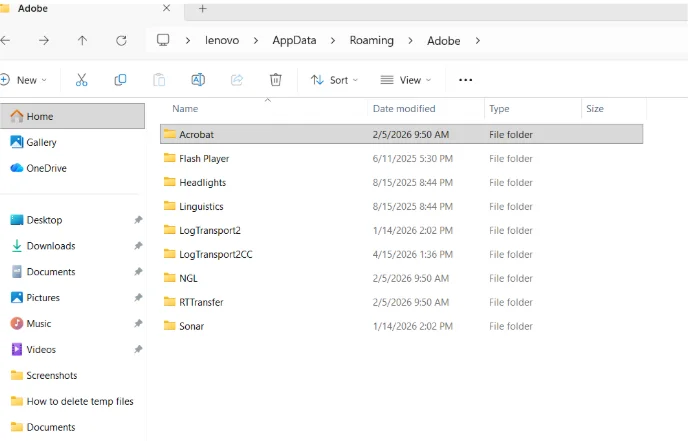688x441 pixels.
Task: Expand chevron after AppData in address bar
Action: point(333,41)
